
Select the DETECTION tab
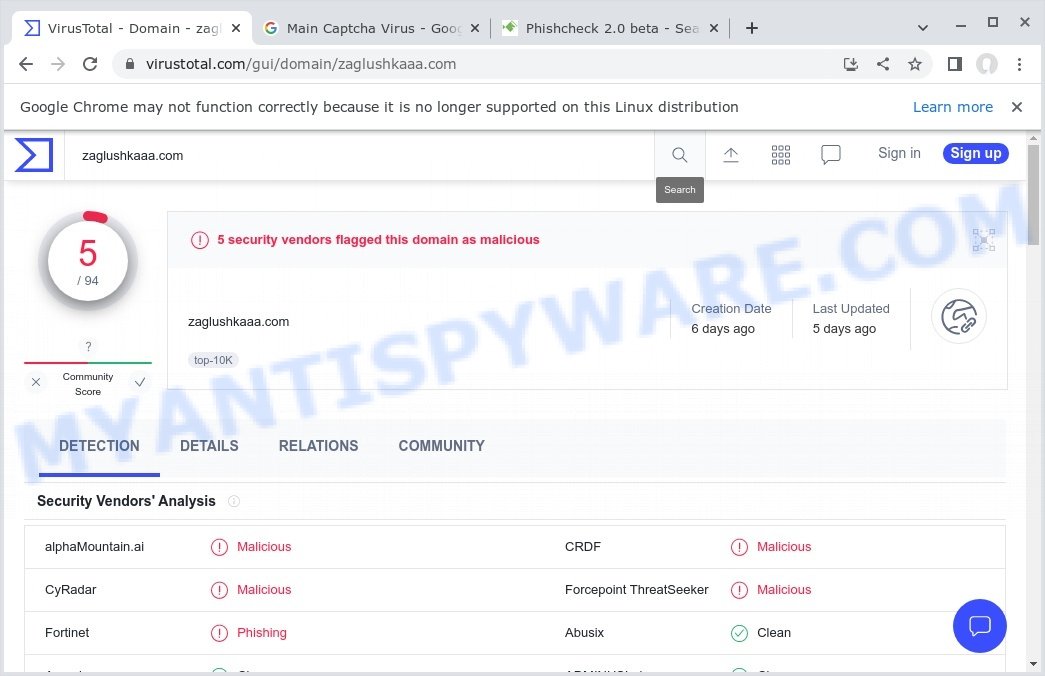coord(99,445)
